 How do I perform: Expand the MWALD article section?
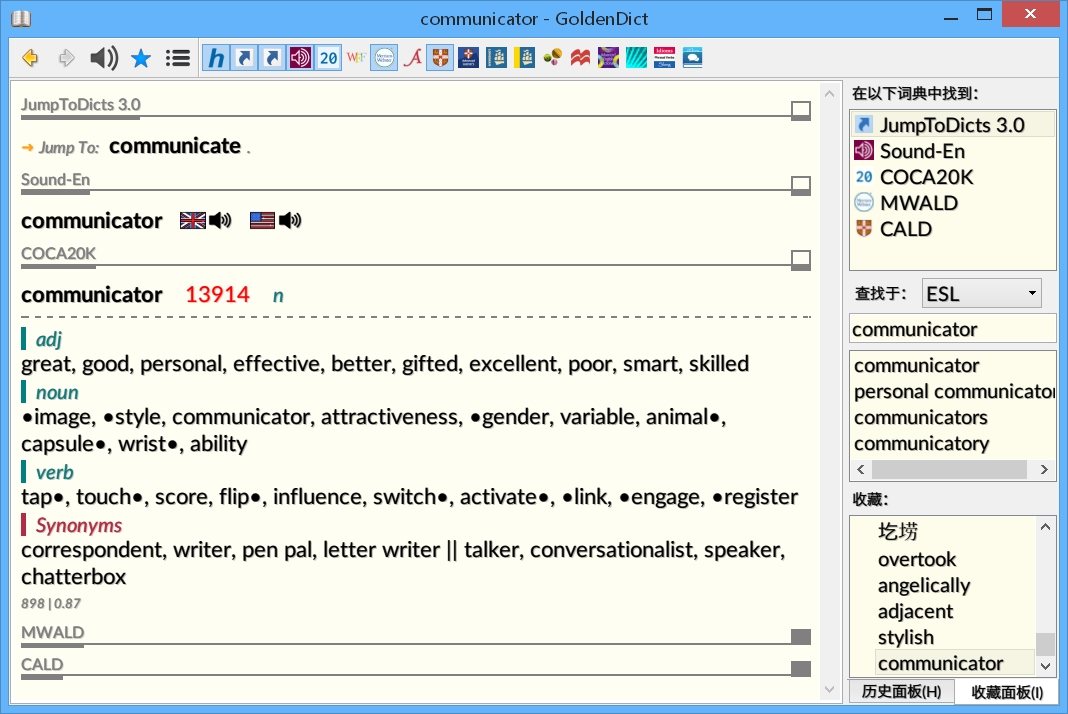[x=801, y=636]
